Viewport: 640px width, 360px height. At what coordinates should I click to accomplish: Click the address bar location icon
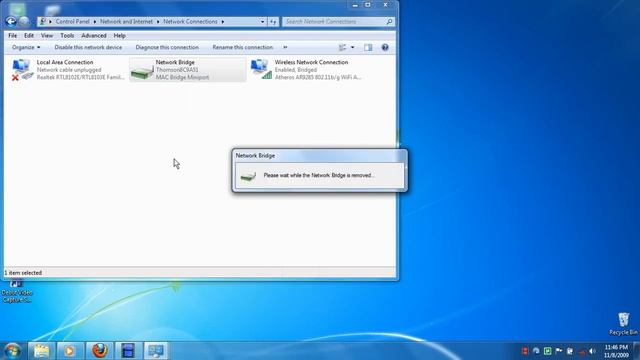(42, 21)
